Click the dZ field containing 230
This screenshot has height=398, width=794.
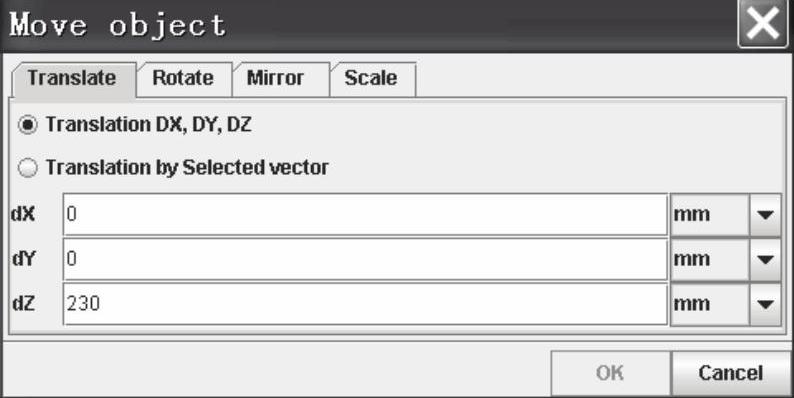click(365, 303)
